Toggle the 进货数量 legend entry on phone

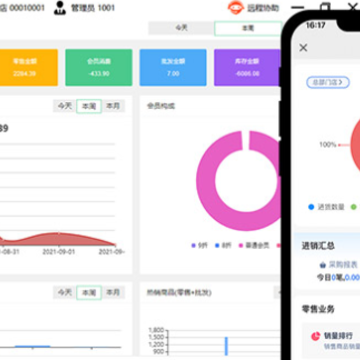click(x=326, y=207)
